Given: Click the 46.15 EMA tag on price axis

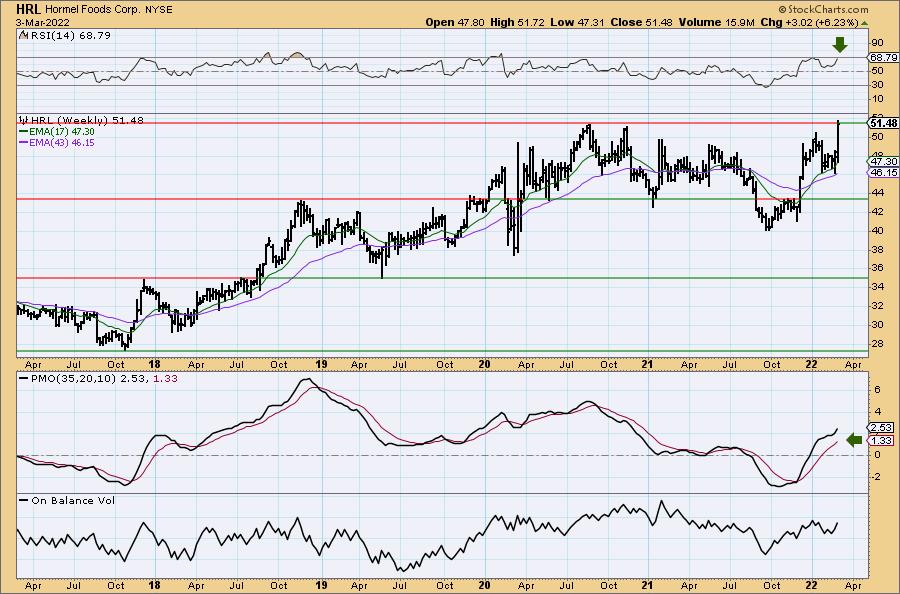Looking at the screenshot, I should (883, 172).
